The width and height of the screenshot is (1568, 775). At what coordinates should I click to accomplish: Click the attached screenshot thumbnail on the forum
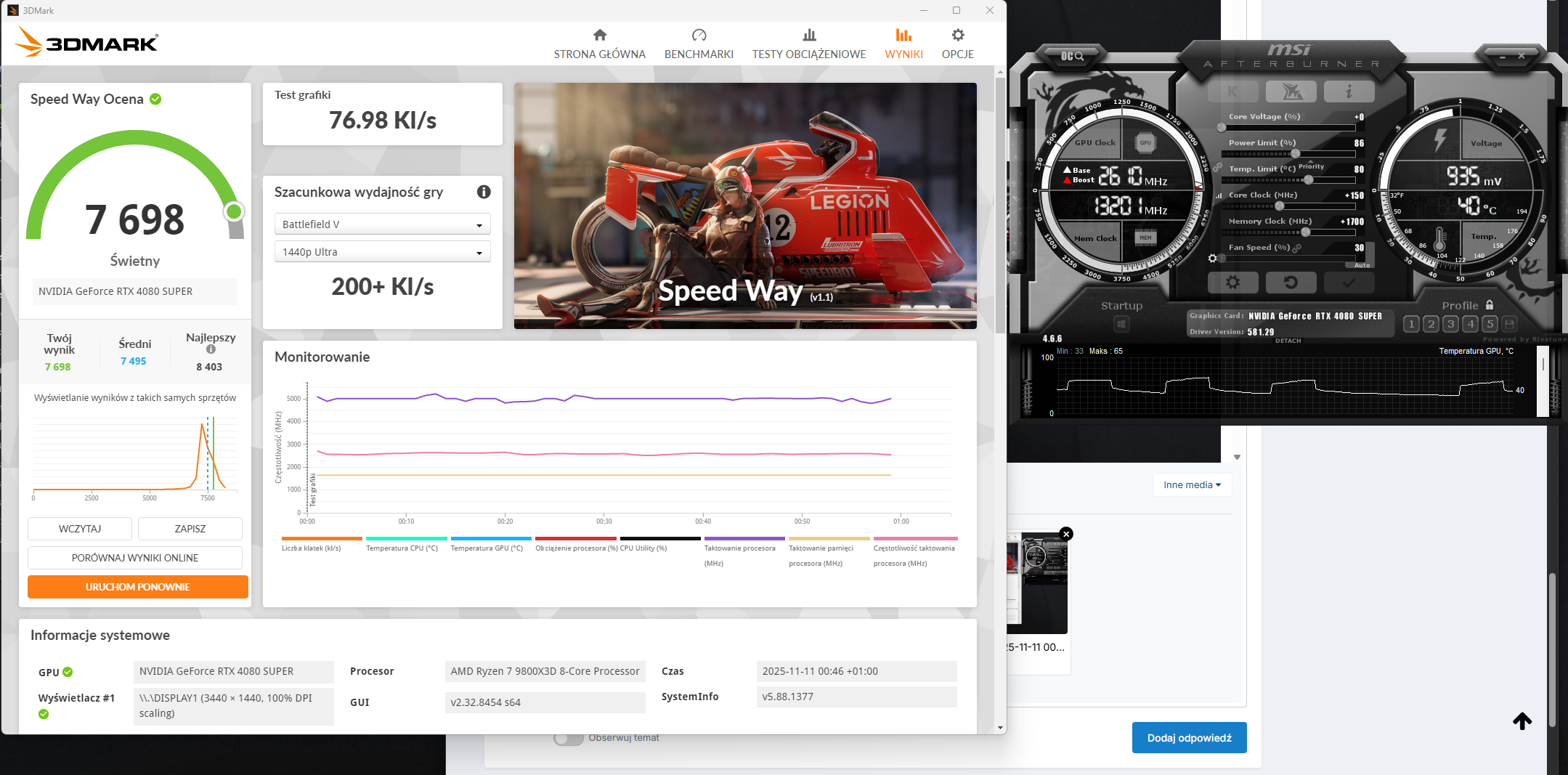click(1037, 583)
